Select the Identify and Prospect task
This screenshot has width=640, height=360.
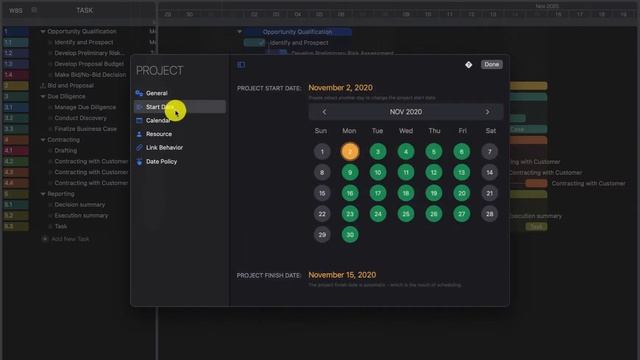(84, 42)
